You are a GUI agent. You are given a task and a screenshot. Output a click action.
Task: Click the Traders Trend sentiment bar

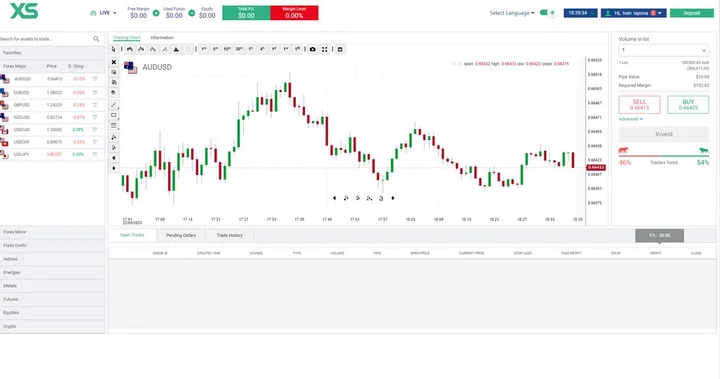pos(664,156)
